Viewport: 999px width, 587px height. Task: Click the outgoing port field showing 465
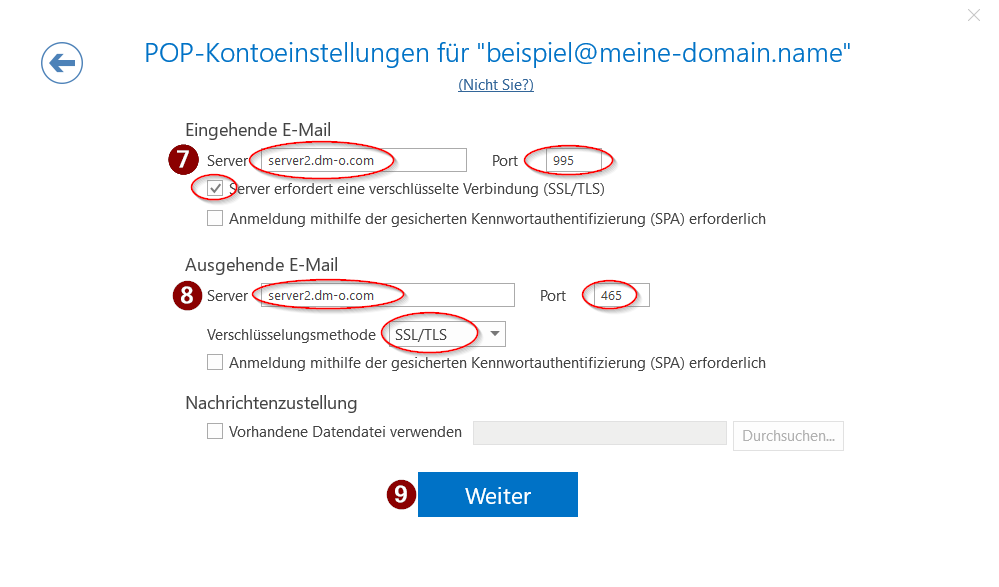(x=622, y=295)
